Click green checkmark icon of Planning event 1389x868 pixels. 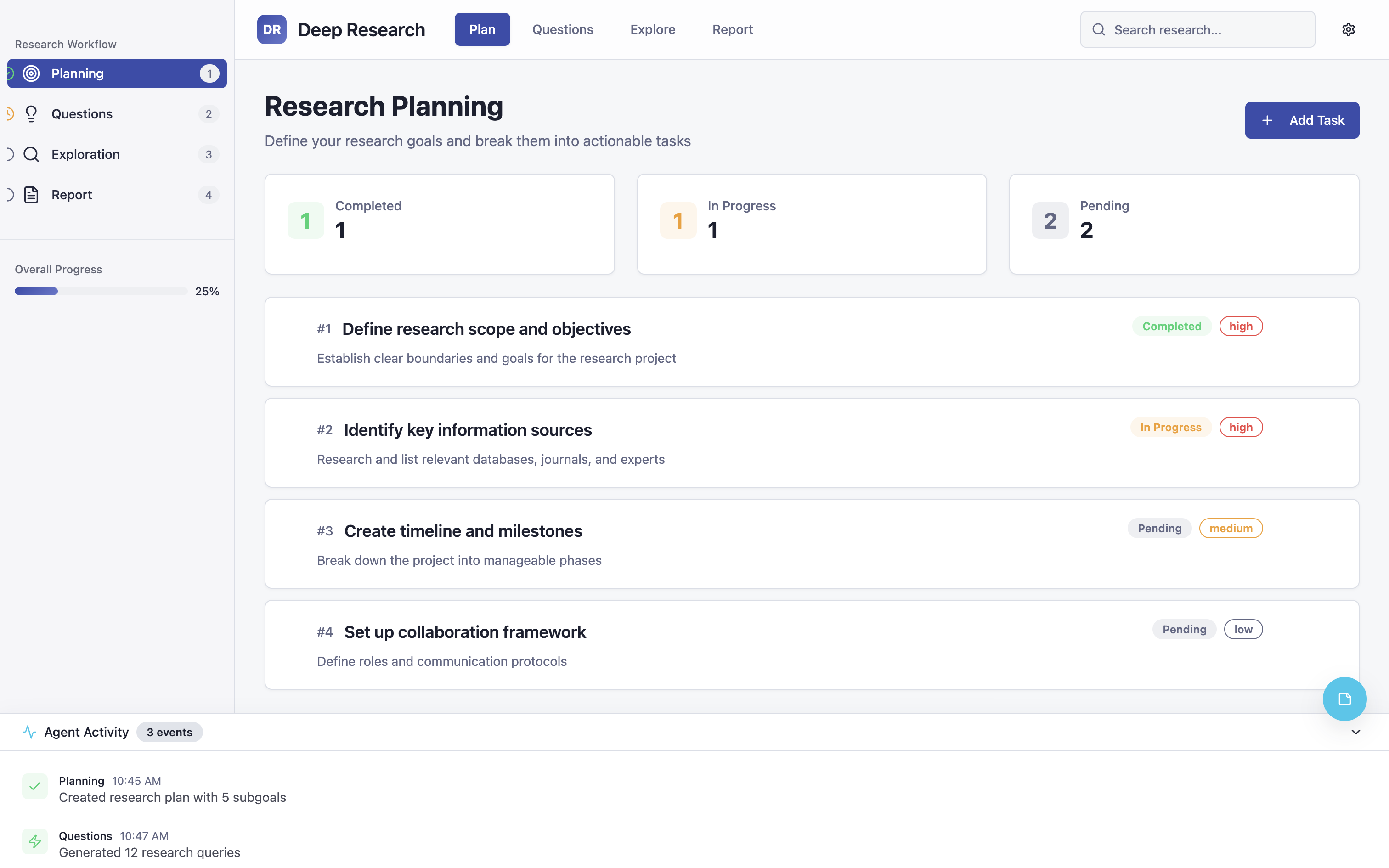[35, 786]
